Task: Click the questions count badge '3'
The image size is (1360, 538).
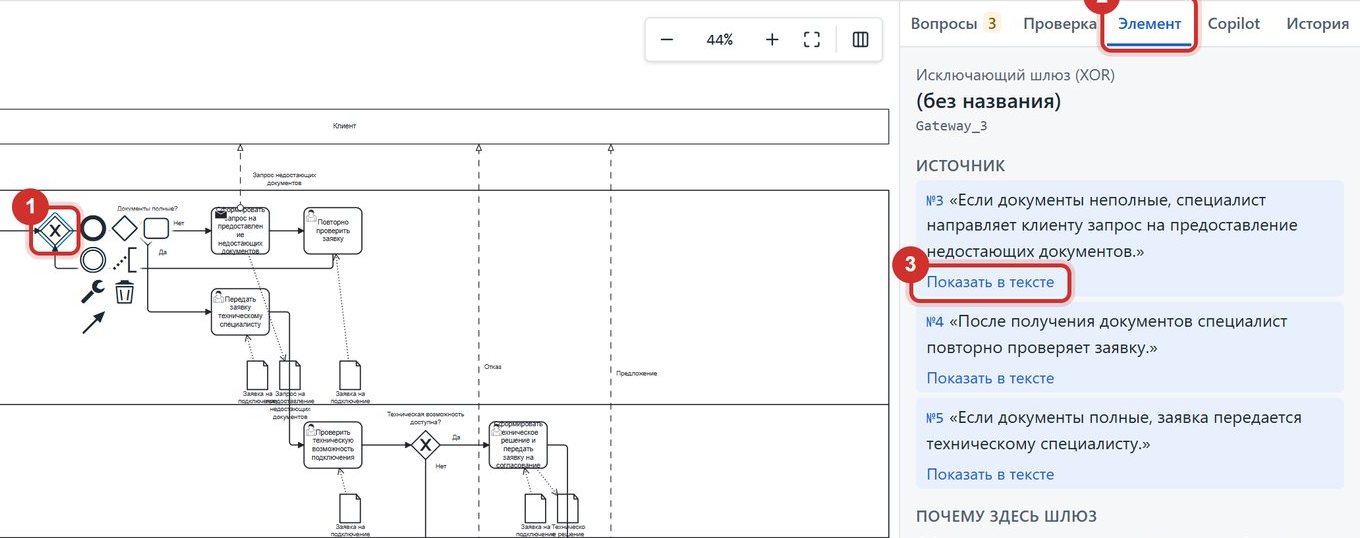Action: coord(992,23)
